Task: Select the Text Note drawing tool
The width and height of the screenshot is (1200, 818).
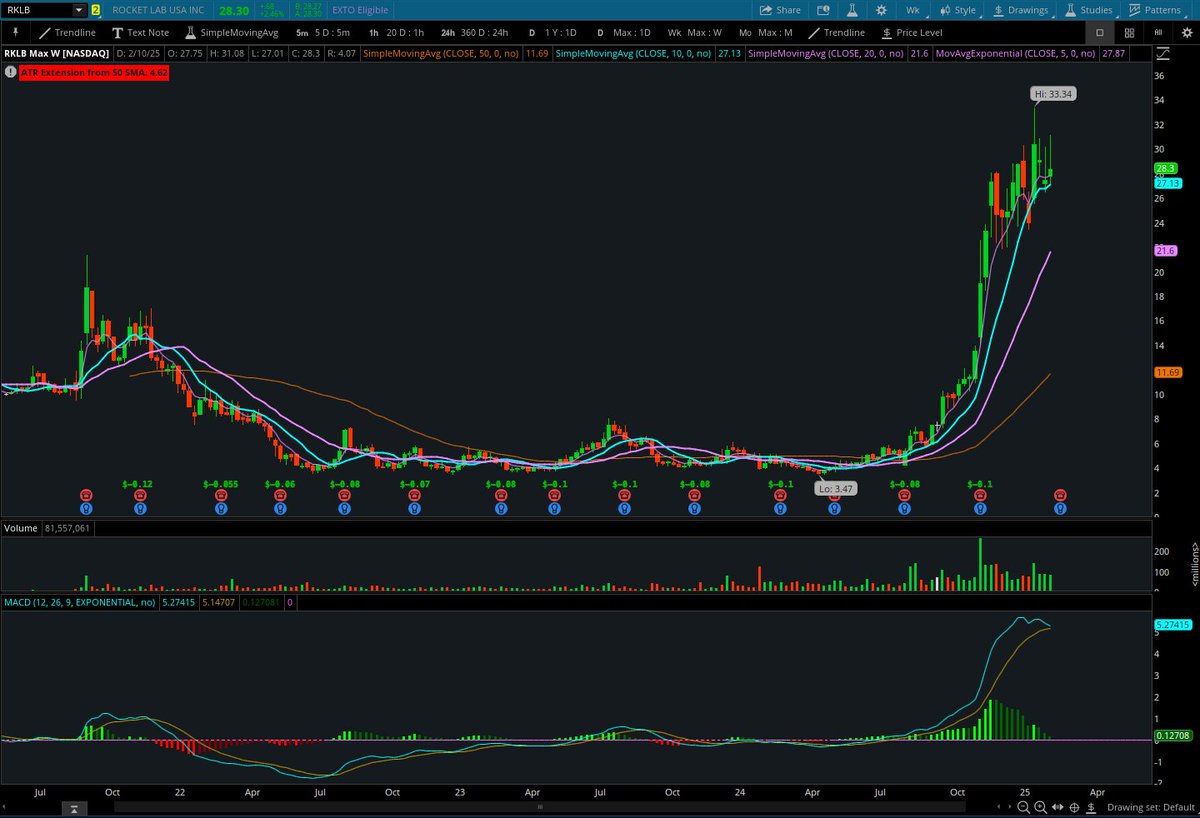Action: [x=140, y=32]
